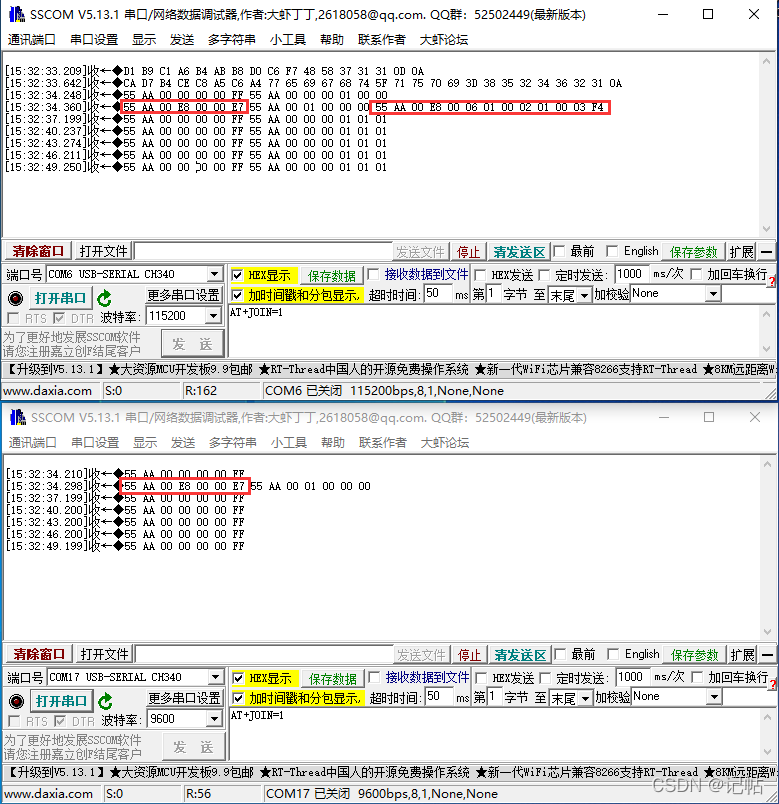The image size is (779, 804).
Task: Toggle RTS checkbox in top window
Action: [x=13, y=318]
